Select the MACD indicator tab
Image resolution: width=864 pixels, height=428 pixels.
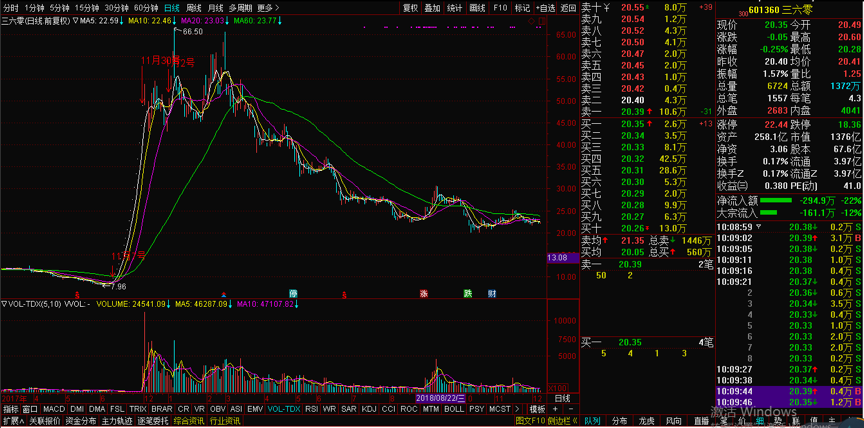(53, 409)
